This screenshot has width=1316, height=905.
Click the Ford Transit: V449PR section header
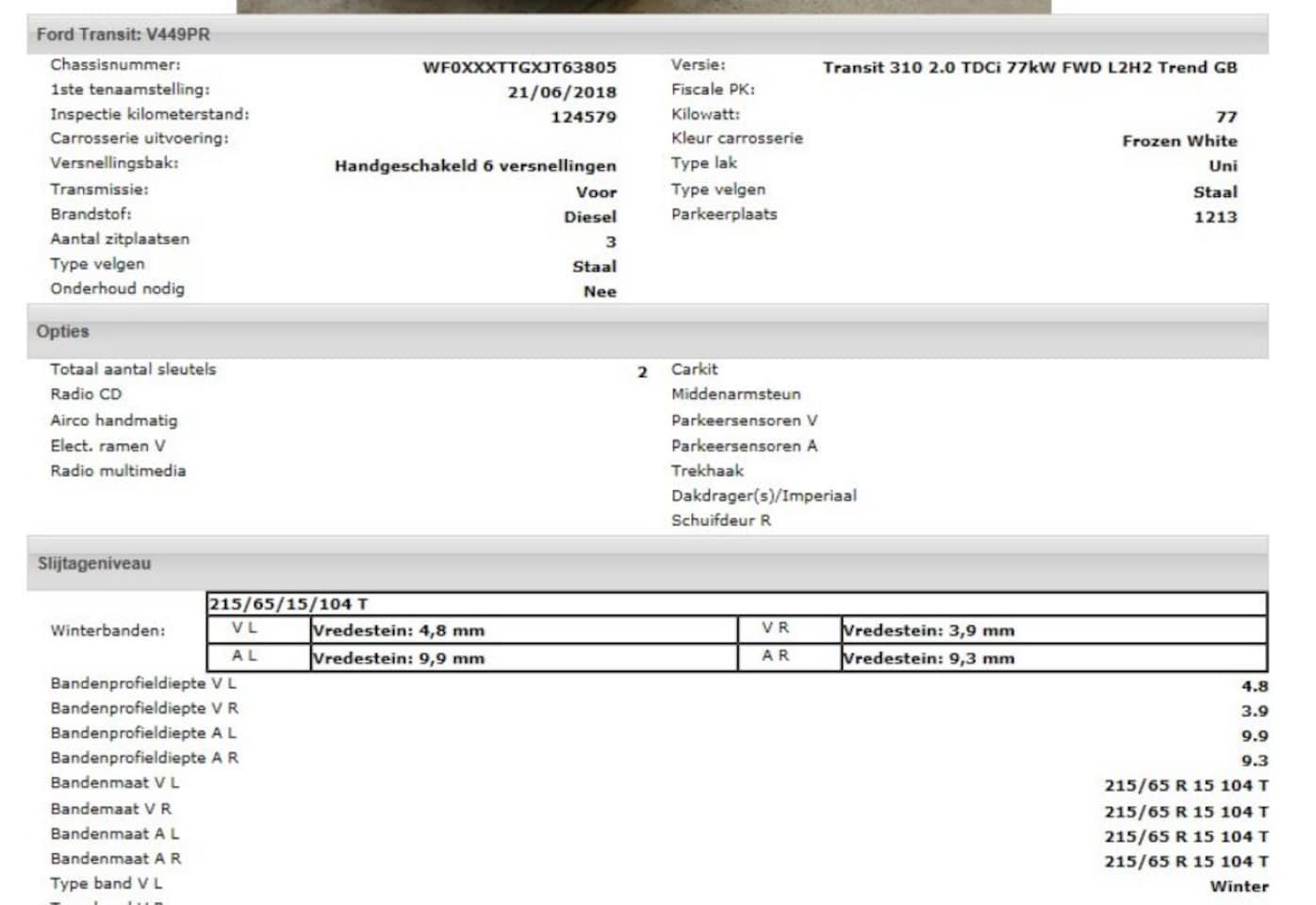[123, 35]
